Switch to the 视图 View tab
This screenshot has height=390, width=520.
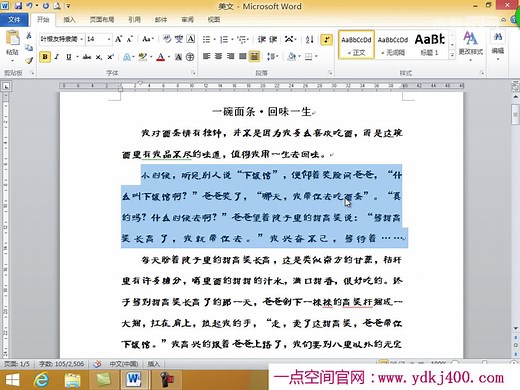214,20
